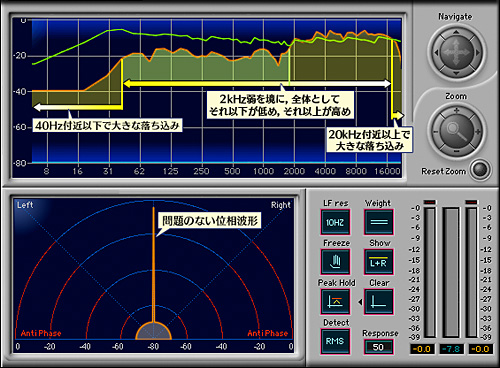Open the LF res 10HZ selector
The image size is (500, 368).
point(335,222)
